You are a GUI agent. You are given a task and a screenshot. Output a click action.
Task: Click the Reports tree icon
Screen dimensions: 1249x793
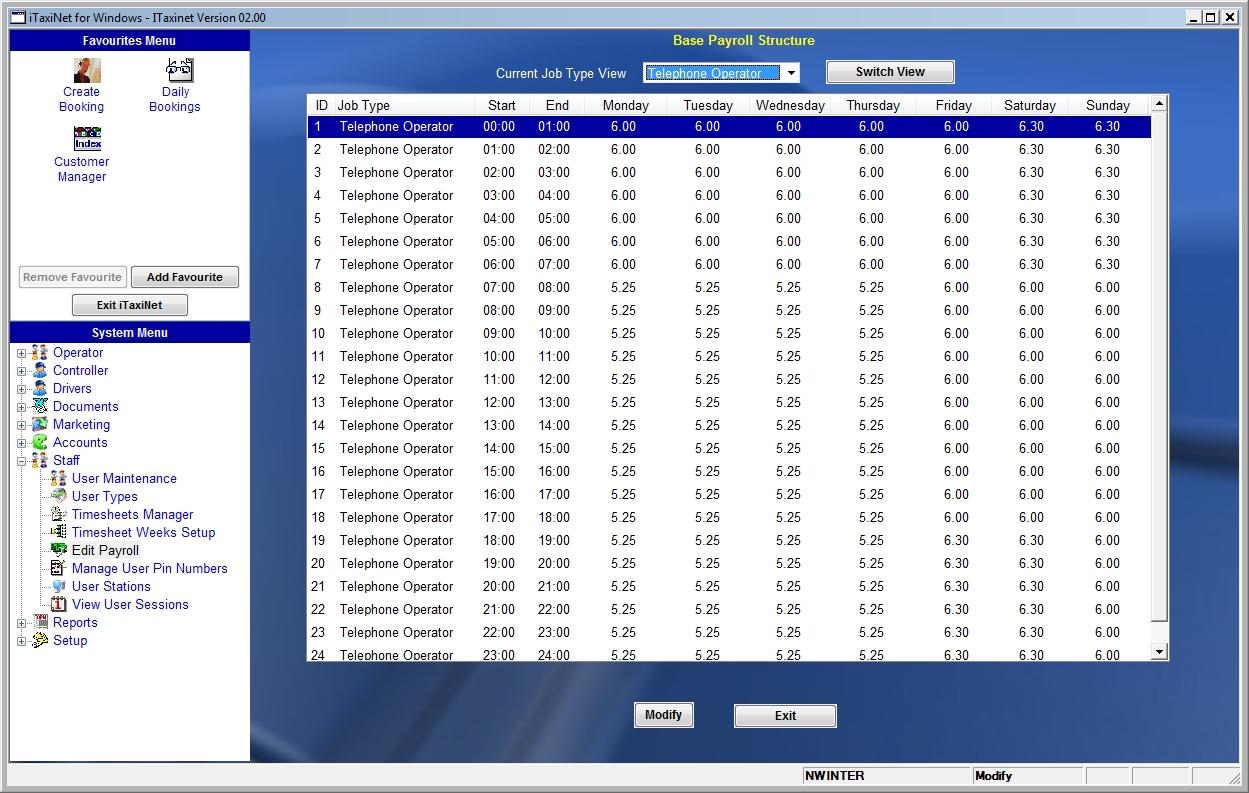39,623
